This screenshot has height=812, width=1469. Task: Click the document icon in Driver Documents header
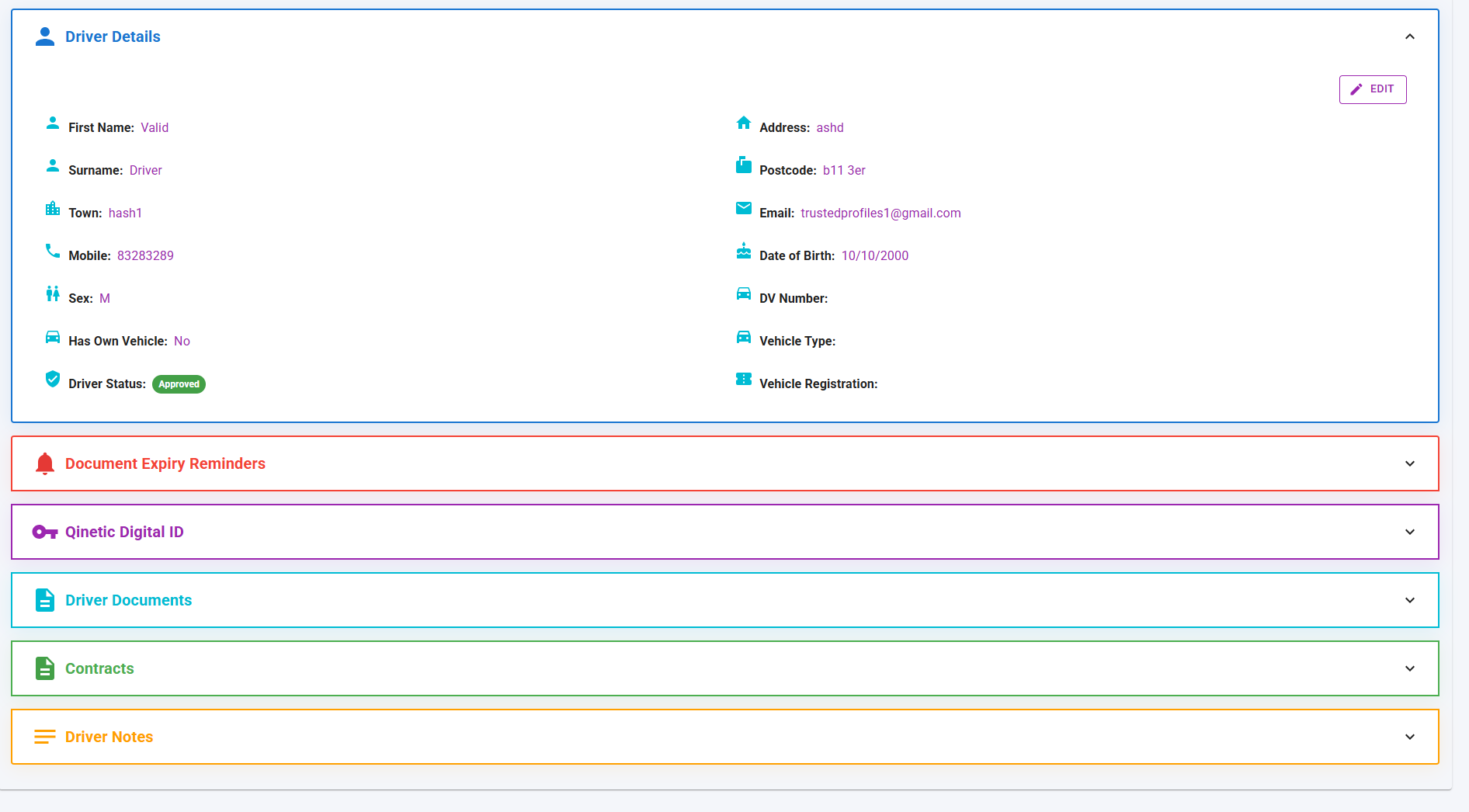pos(44,599)
